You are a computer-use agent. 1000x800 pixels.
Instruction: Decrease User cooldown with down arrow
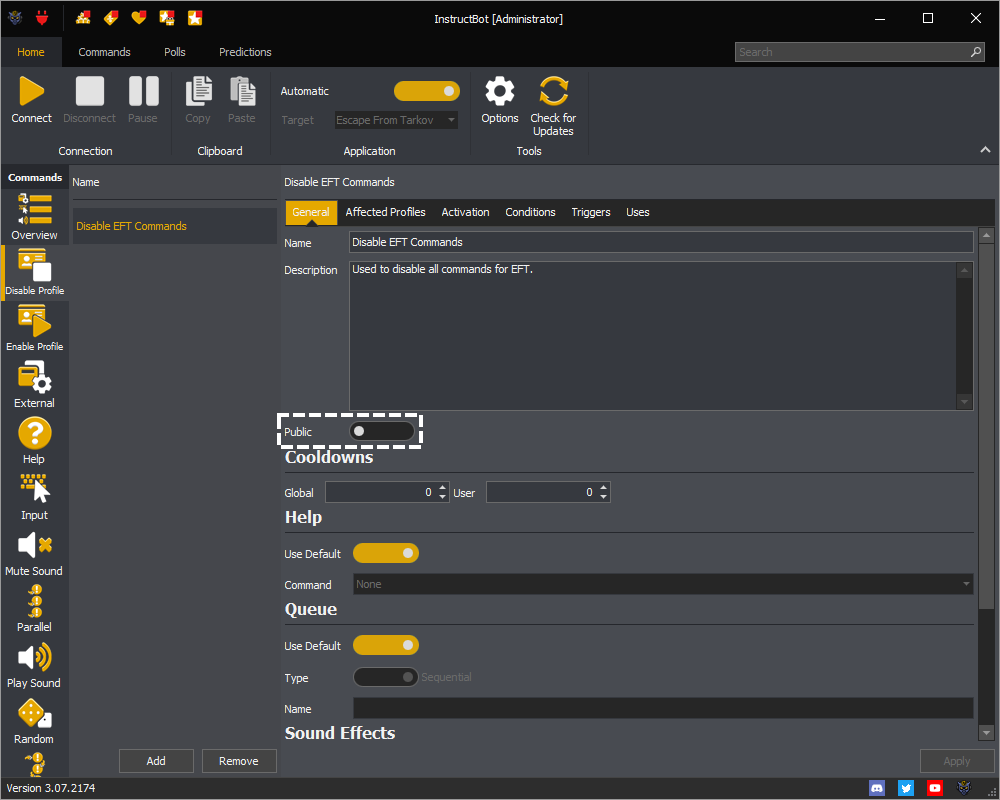(x=603, y=497)
